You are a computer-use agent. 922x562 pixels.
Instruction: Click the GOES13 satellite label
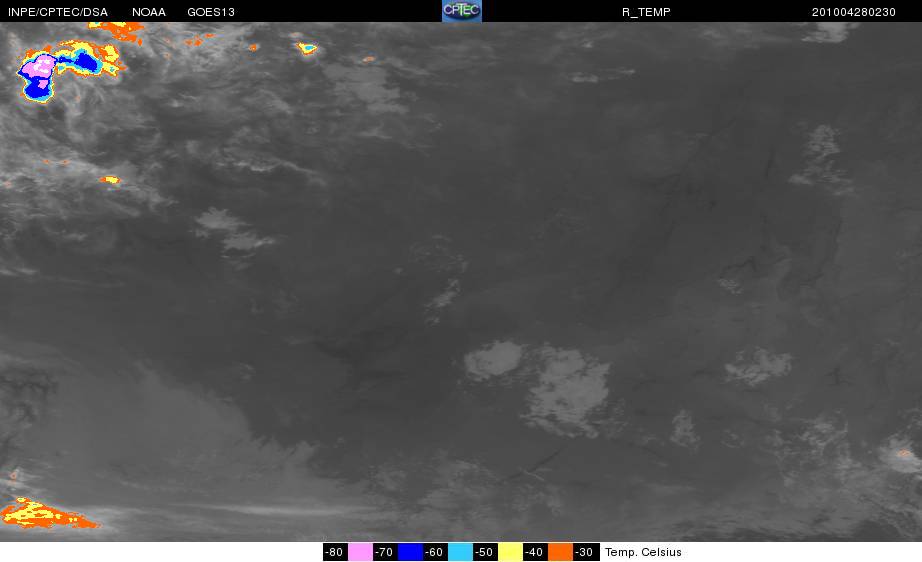tap(211, 12)
